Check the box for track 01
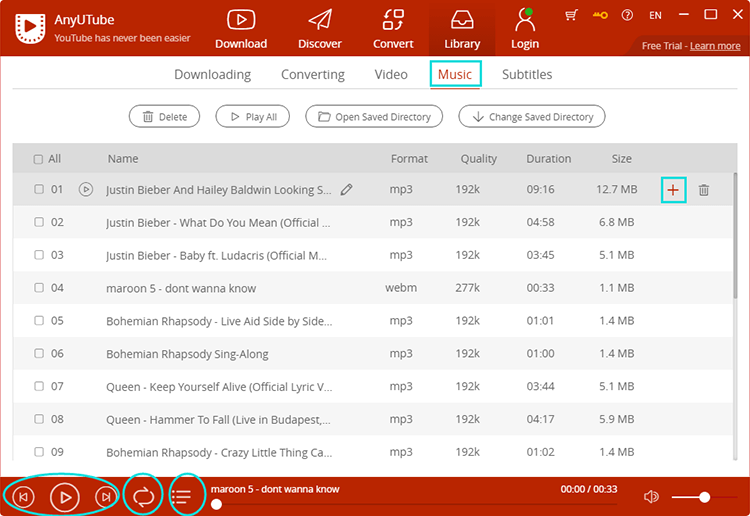 pos(39,189)
